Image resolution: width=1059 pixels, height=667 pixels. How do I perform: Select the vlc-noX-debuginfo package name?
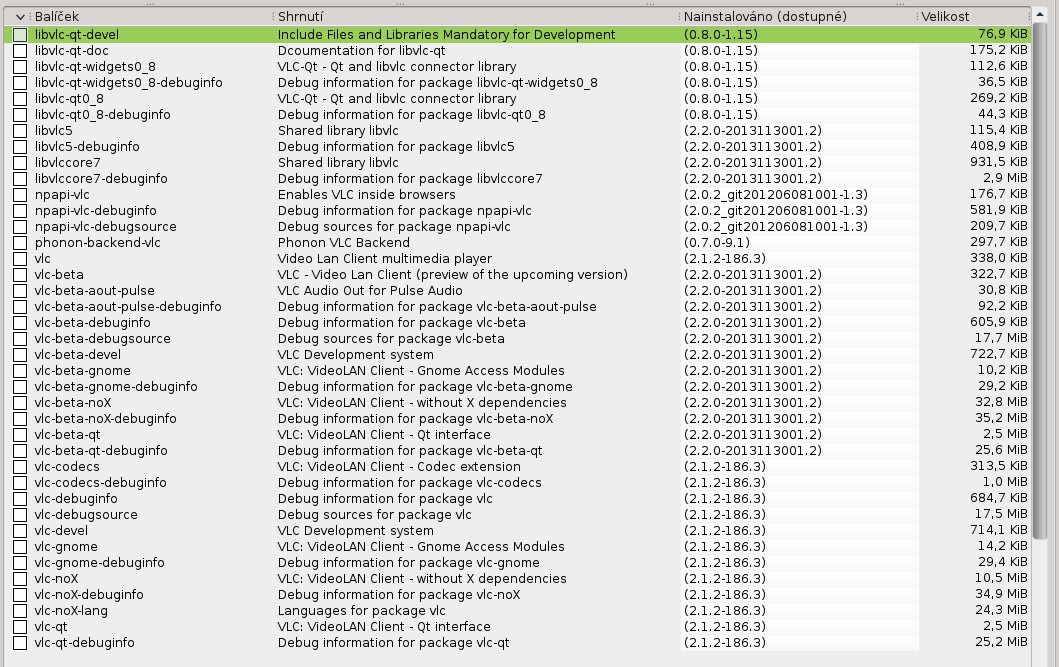click(x=89, y=595)
